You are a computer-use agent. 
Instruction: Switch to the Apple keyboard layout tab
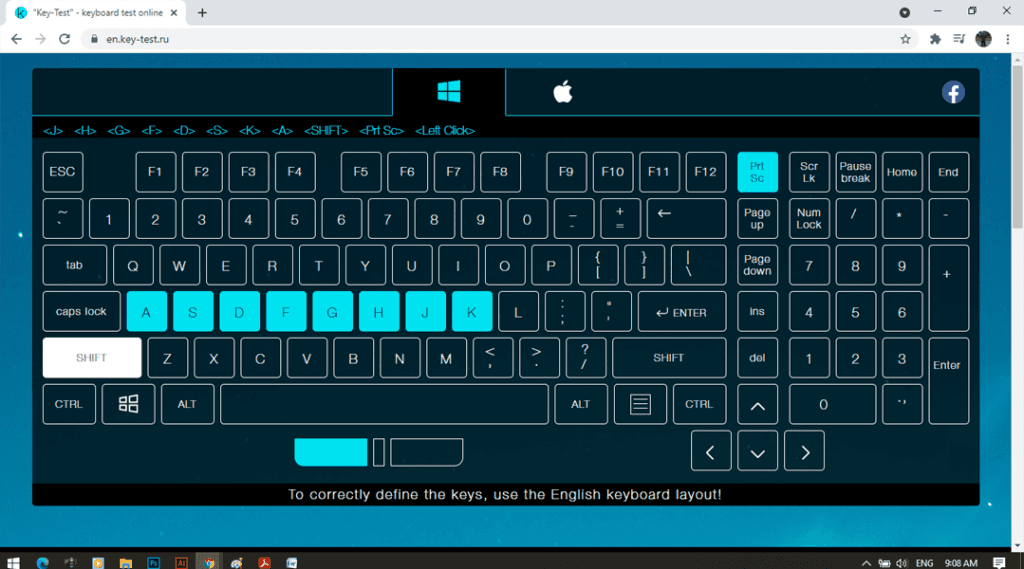tap(562, 92)
